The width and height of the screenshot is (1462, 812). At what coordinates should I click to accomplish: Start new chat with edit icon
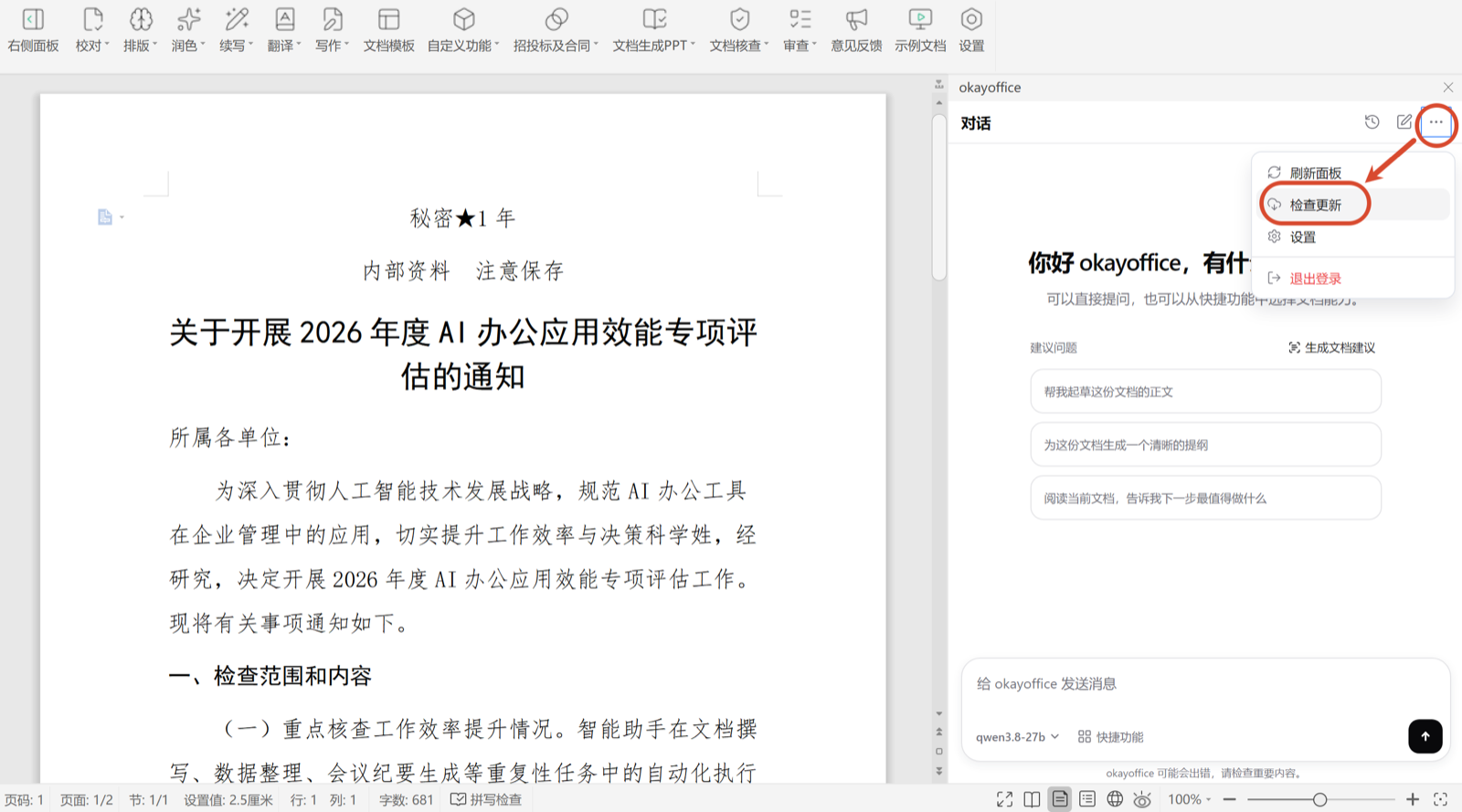tap(1404, 122)
